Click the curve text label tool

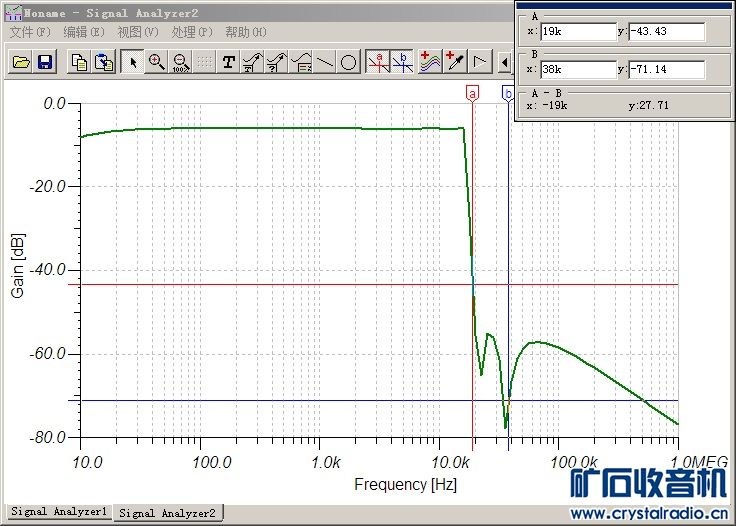coord(253,62)
